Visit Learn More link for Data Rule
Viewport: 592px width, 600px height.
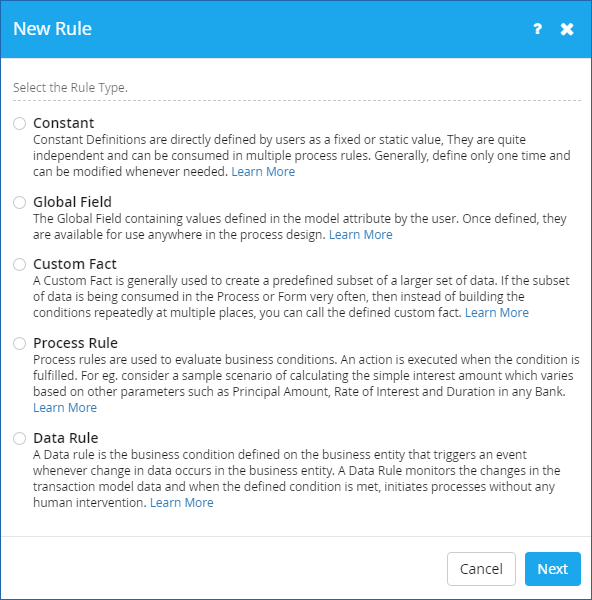click(182, 502)
